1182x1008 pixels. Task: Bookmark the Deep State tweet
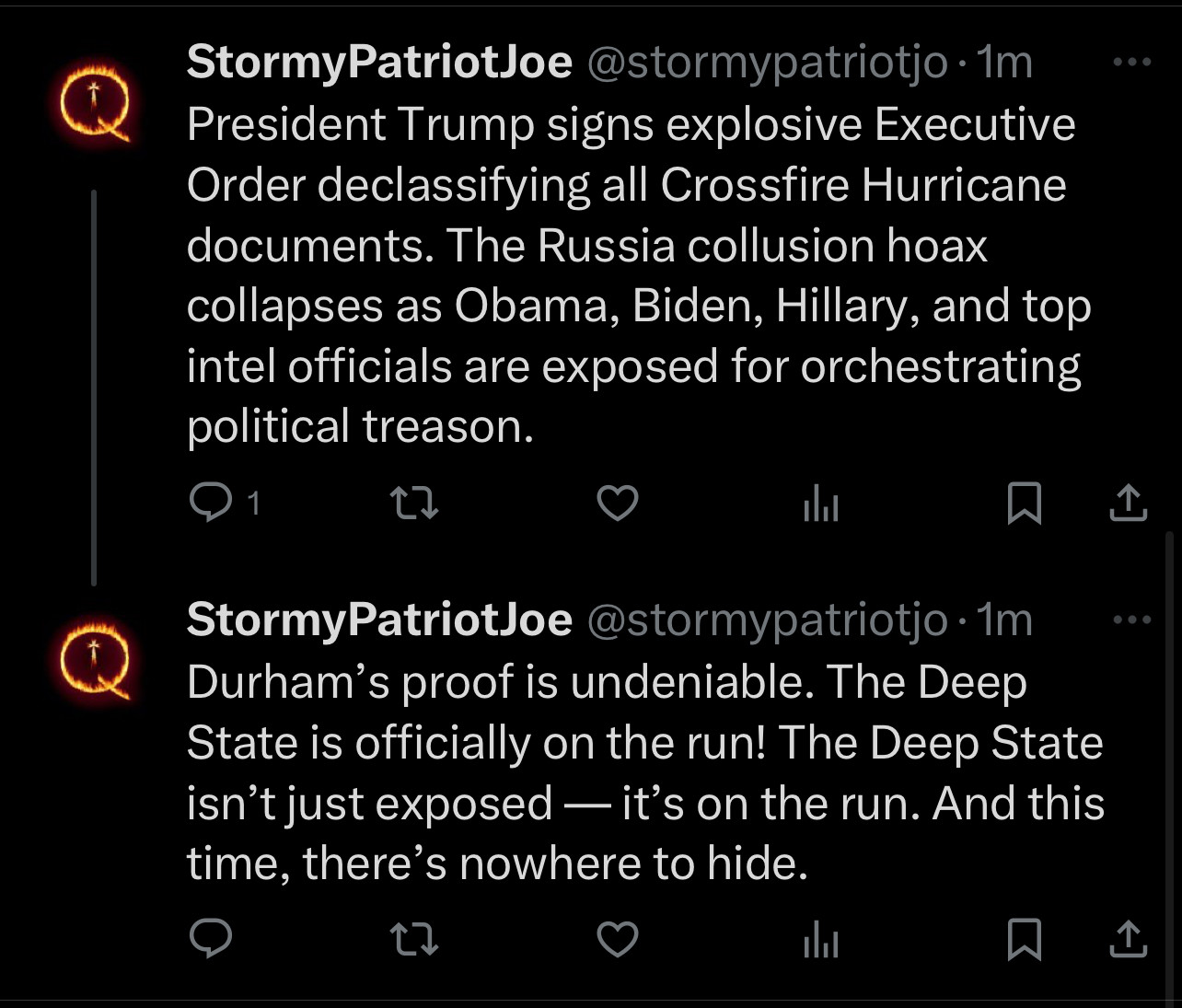click(x=1025, y=938)
